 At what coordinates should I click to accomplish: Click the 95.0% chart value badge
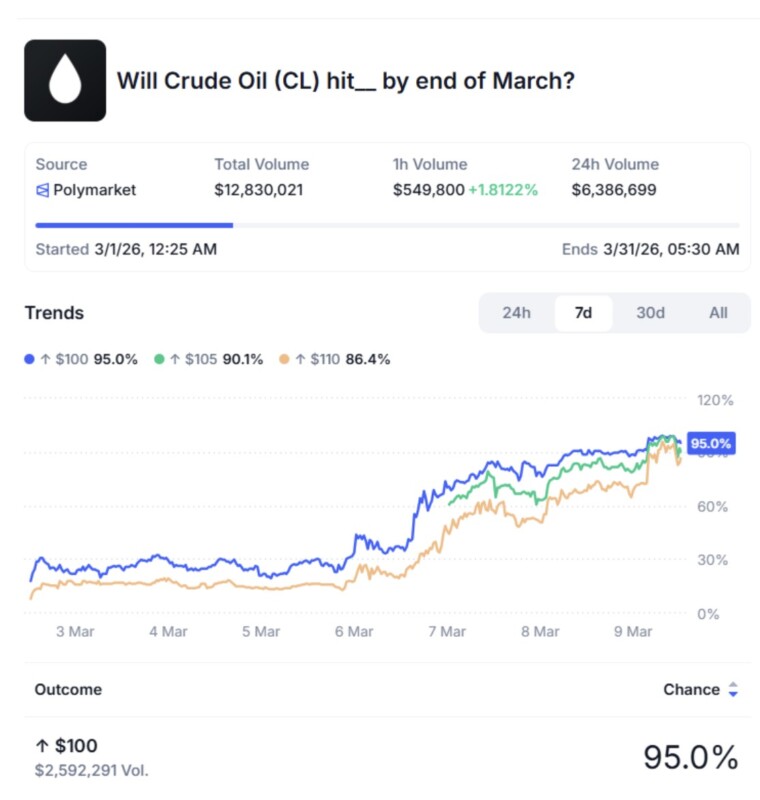coord(711,443)
